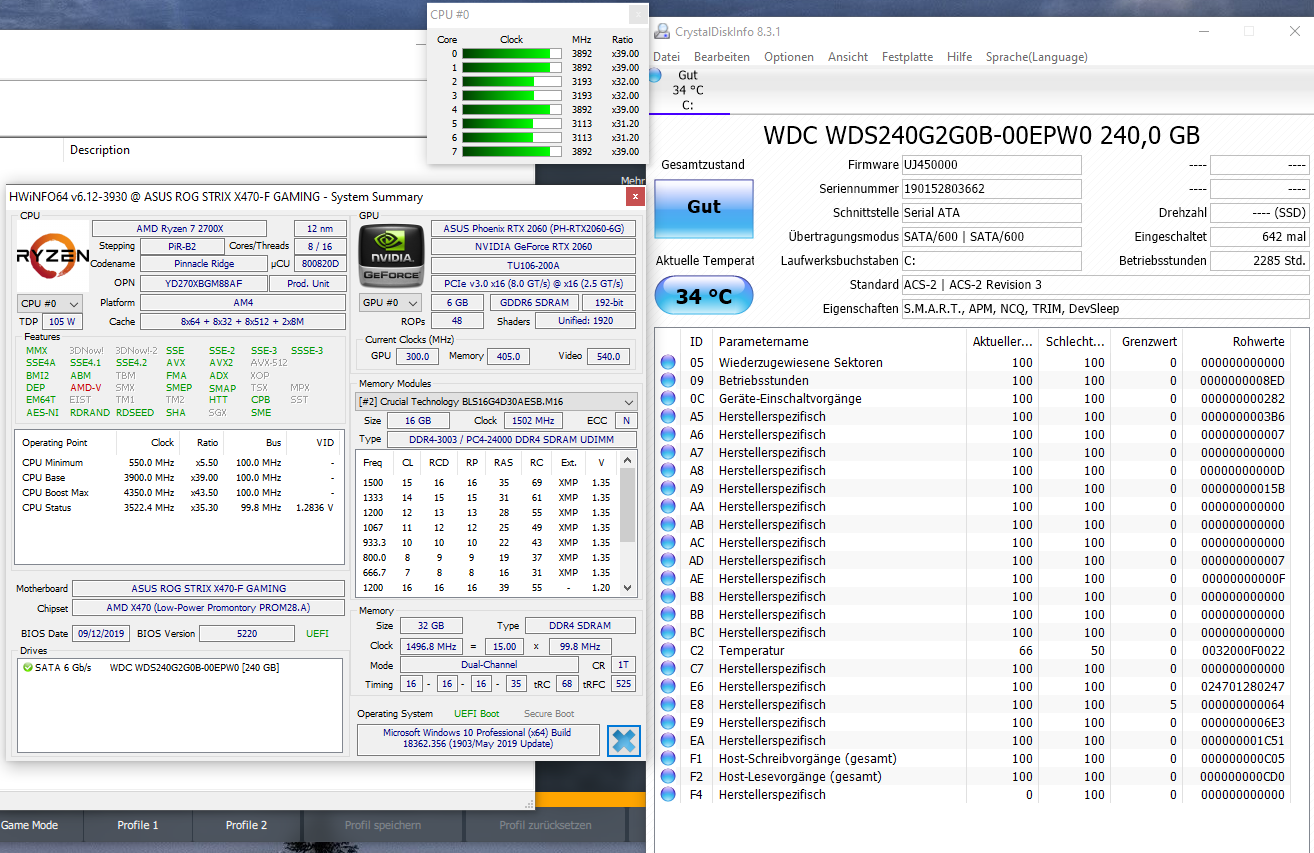Click the Ryzen logo image

53,256
